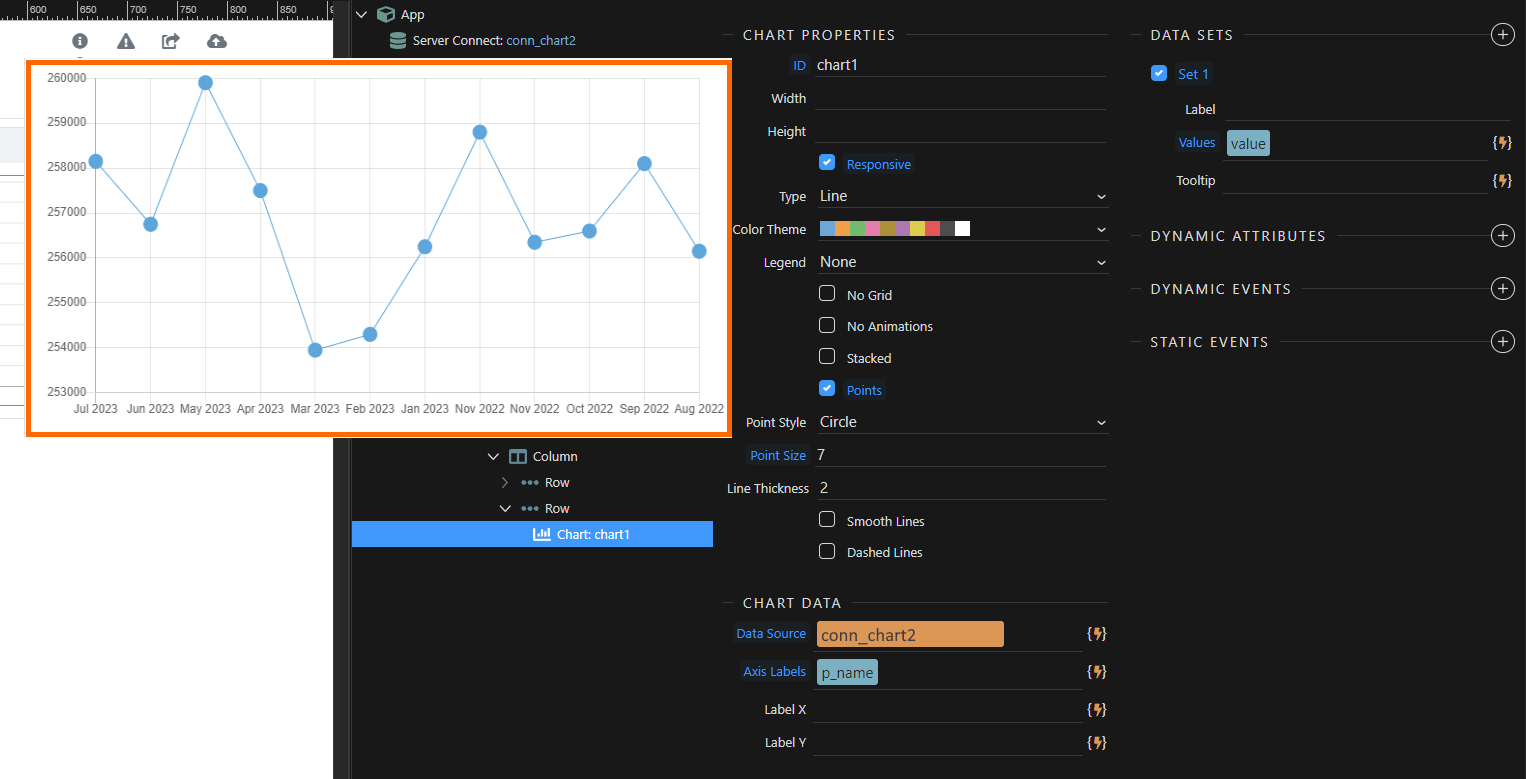
Task: Click the lightning bolt next to Data Source
Action: pyautogui.click(x=1096, y=633)
